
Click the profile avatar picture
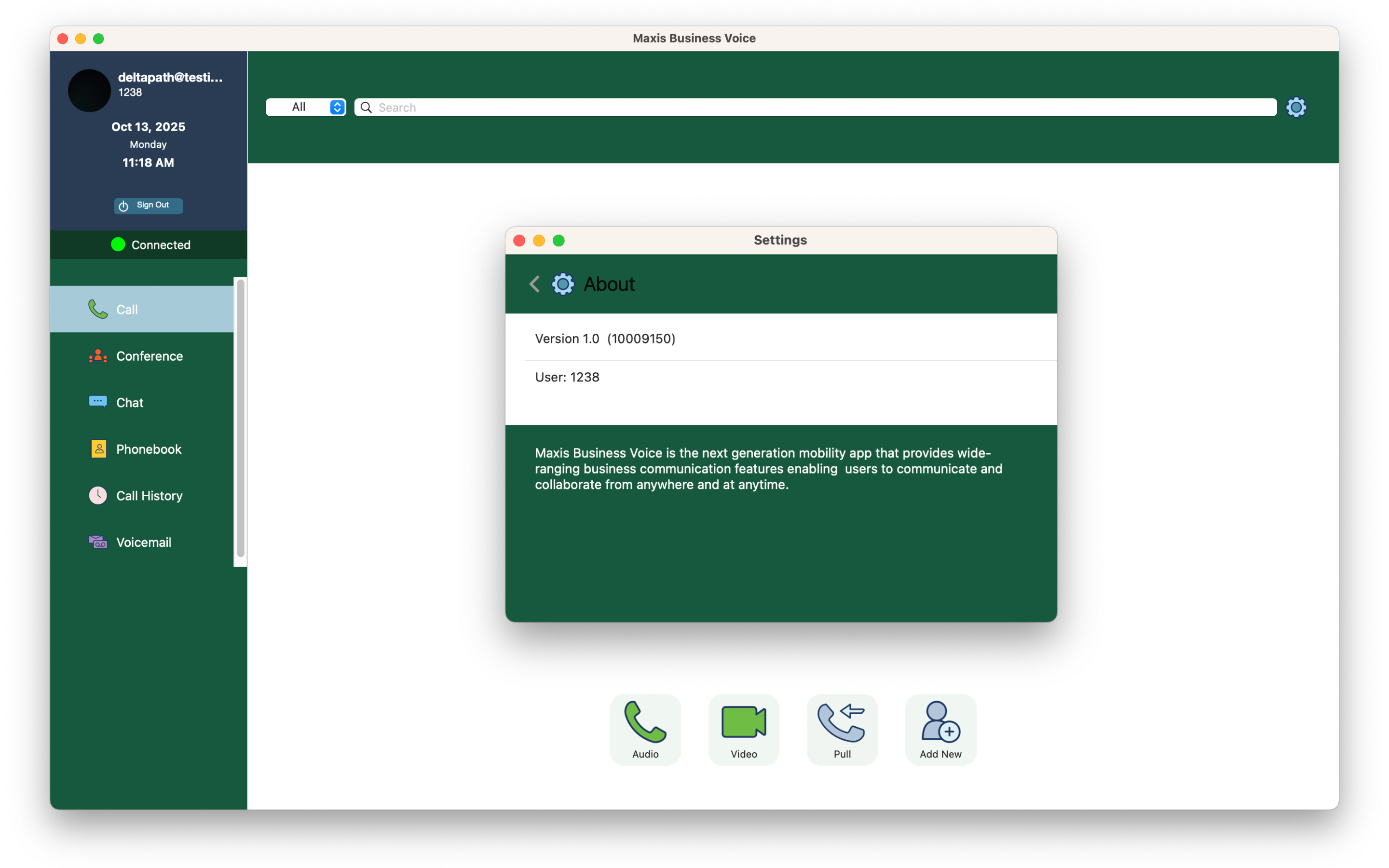[89, 90]
